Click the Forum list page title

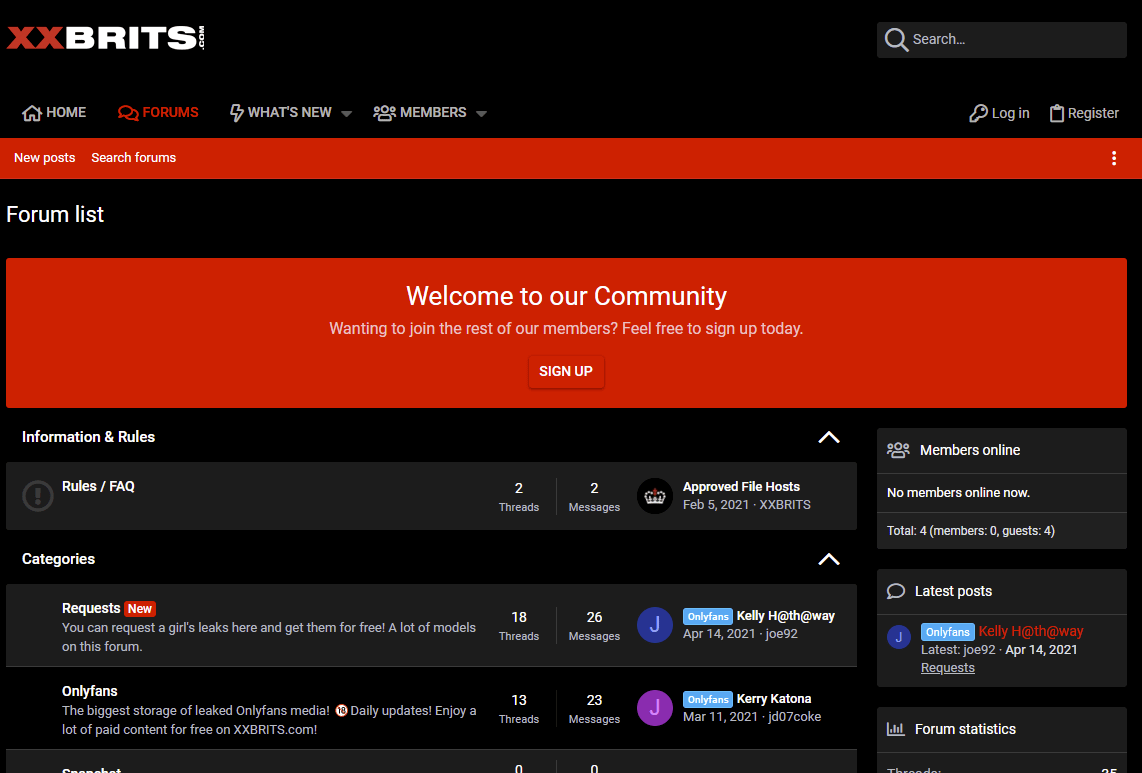coord(55,214)
